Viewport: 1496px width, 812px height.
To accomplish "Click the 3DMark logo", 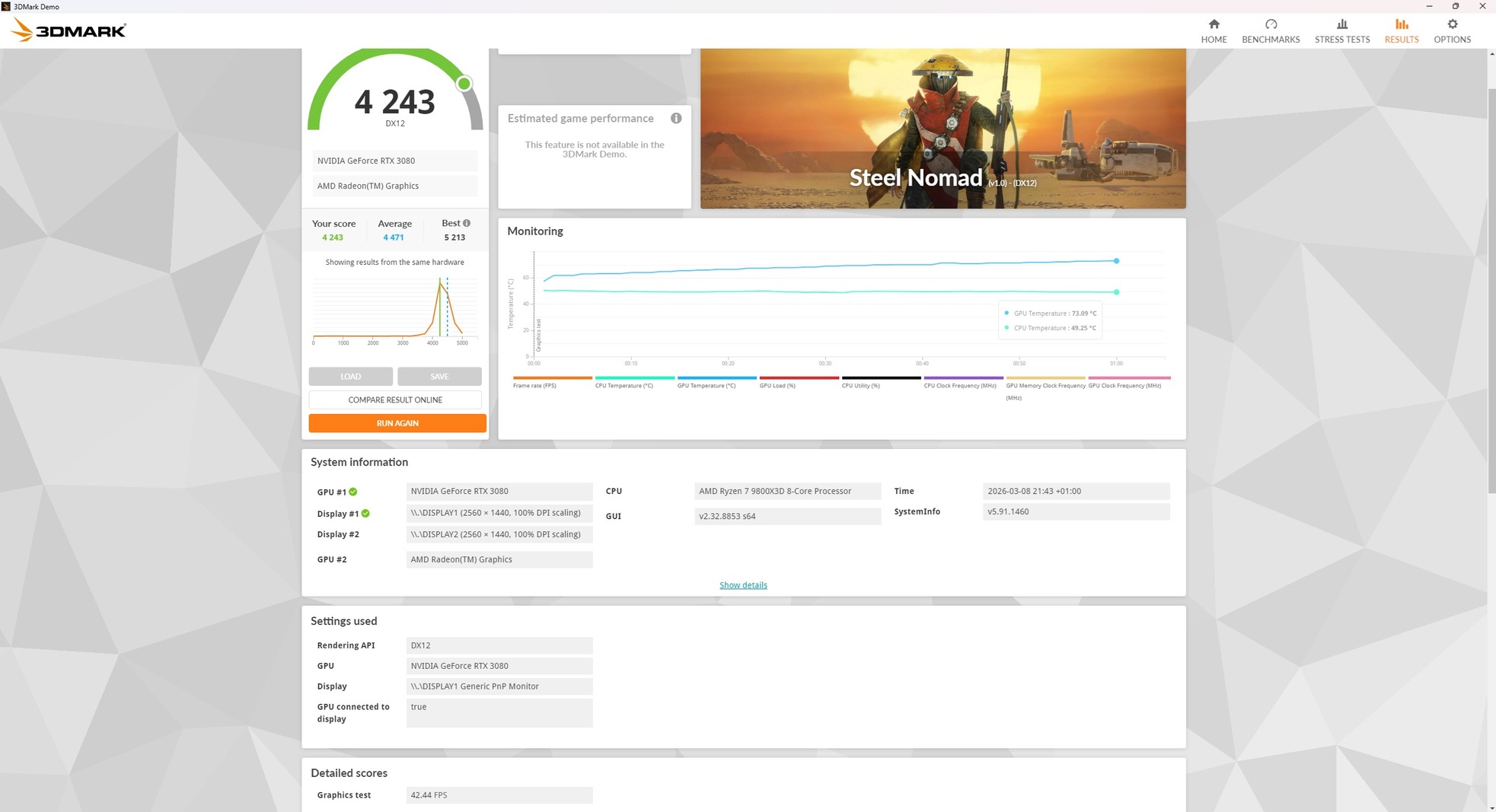I will (69, 30).
